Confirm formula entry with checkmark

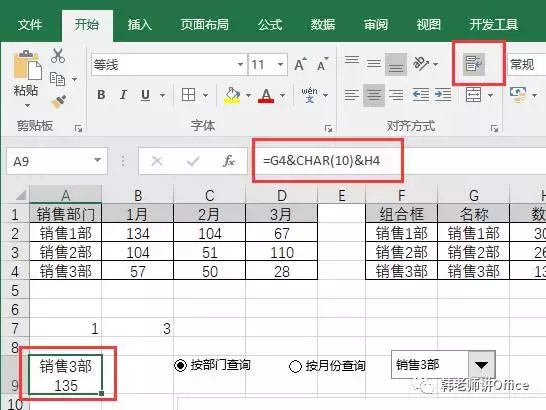click(x=193, y=161)
